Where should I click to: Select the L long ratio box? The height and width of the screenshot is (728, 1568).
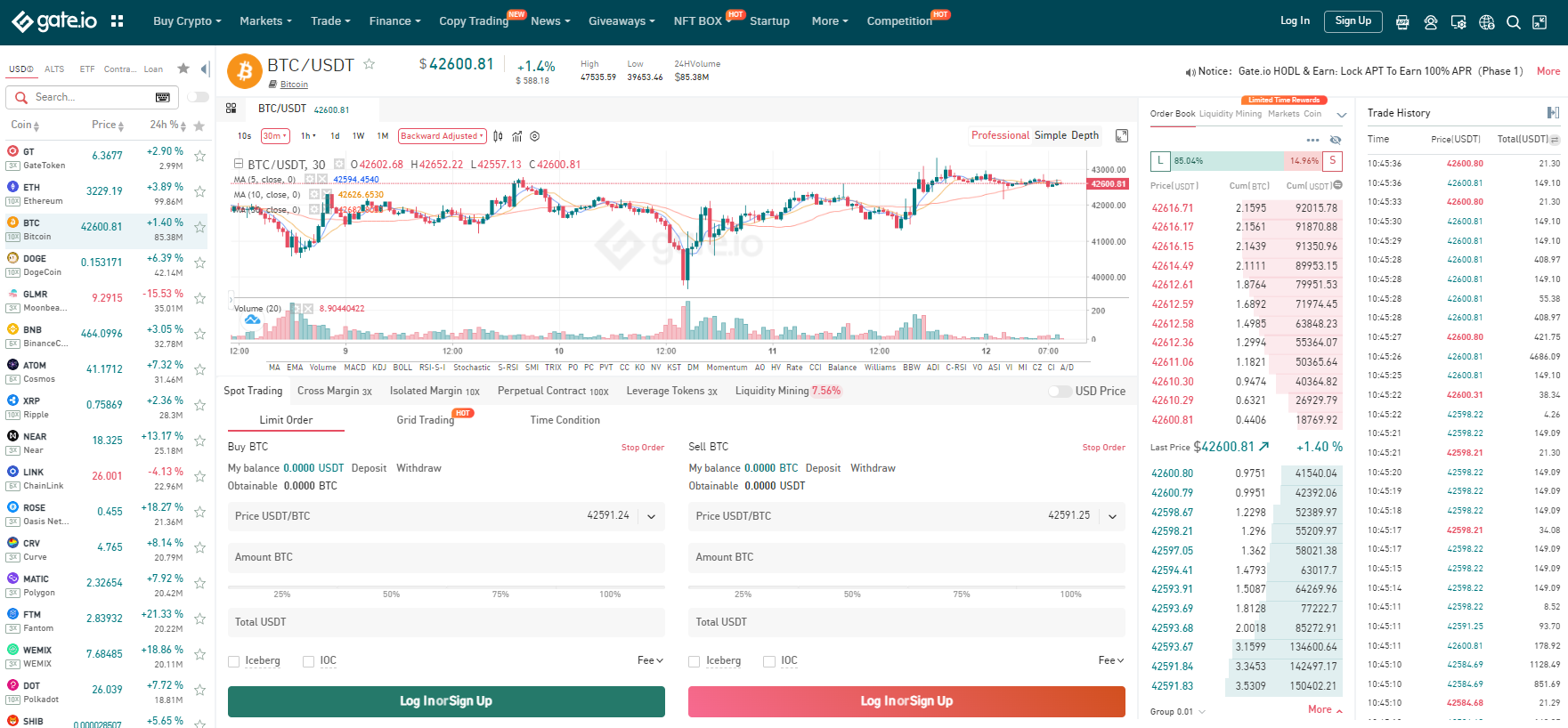pyautogui.click(x=1160, y=161)
